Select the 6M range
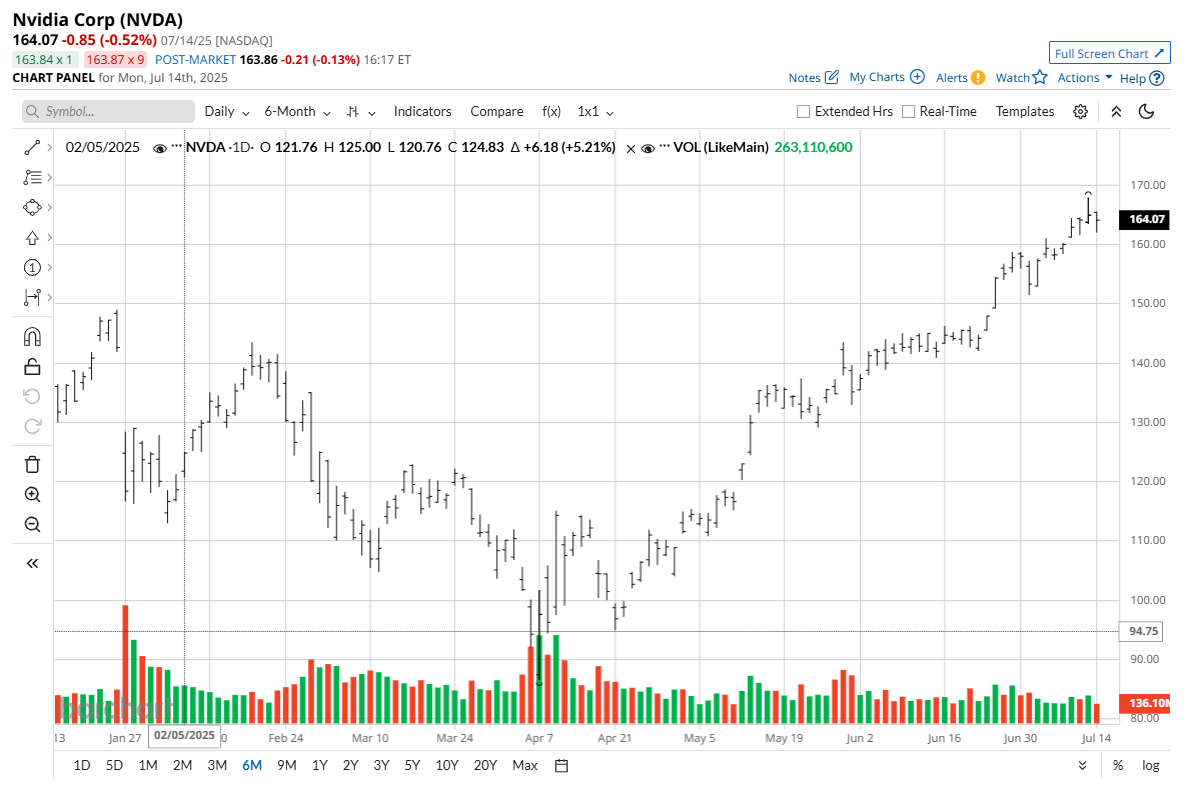 [x=252, y=765]
